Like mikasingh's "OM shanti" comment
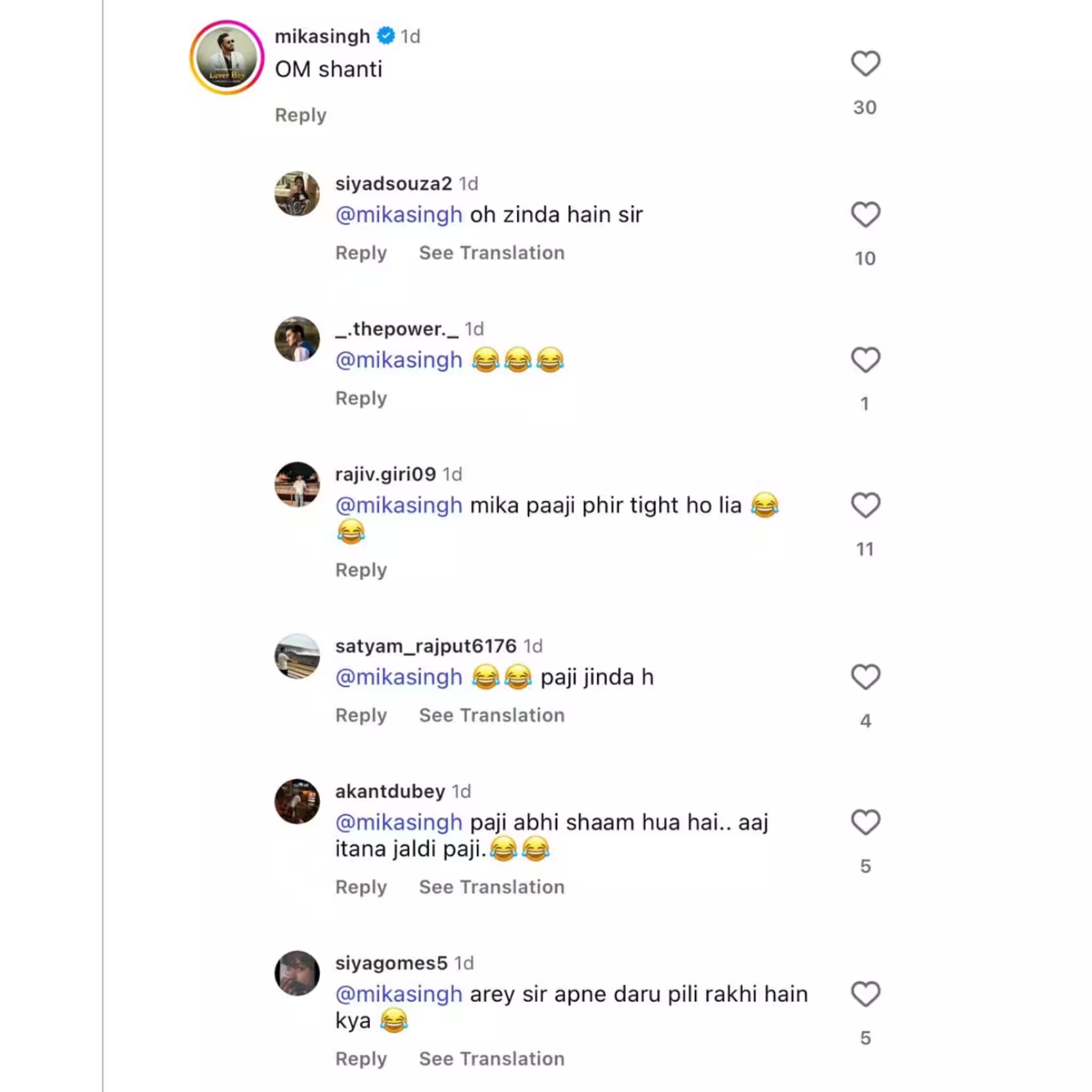This screenshot has height=1092, width=1092. [x=865, y=63]
